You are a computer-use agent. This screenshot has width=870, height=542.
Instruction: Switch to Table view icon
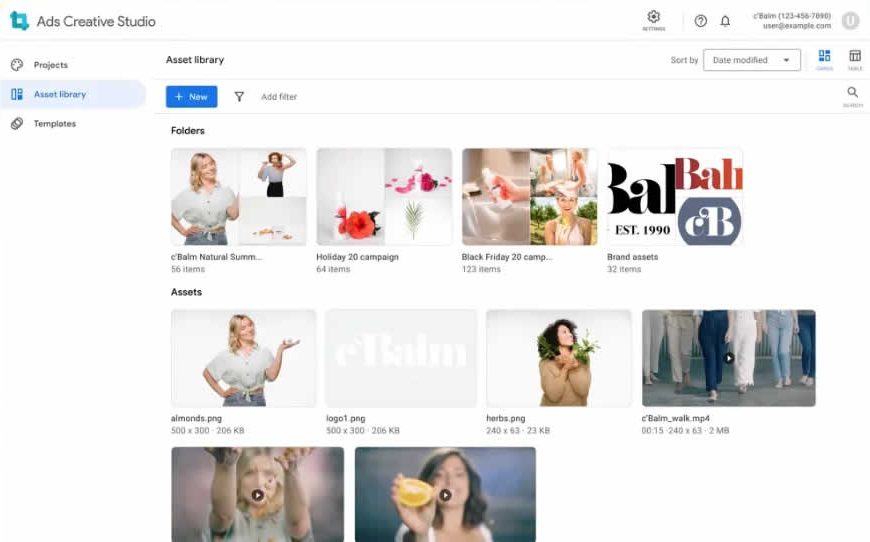point(855,56)
